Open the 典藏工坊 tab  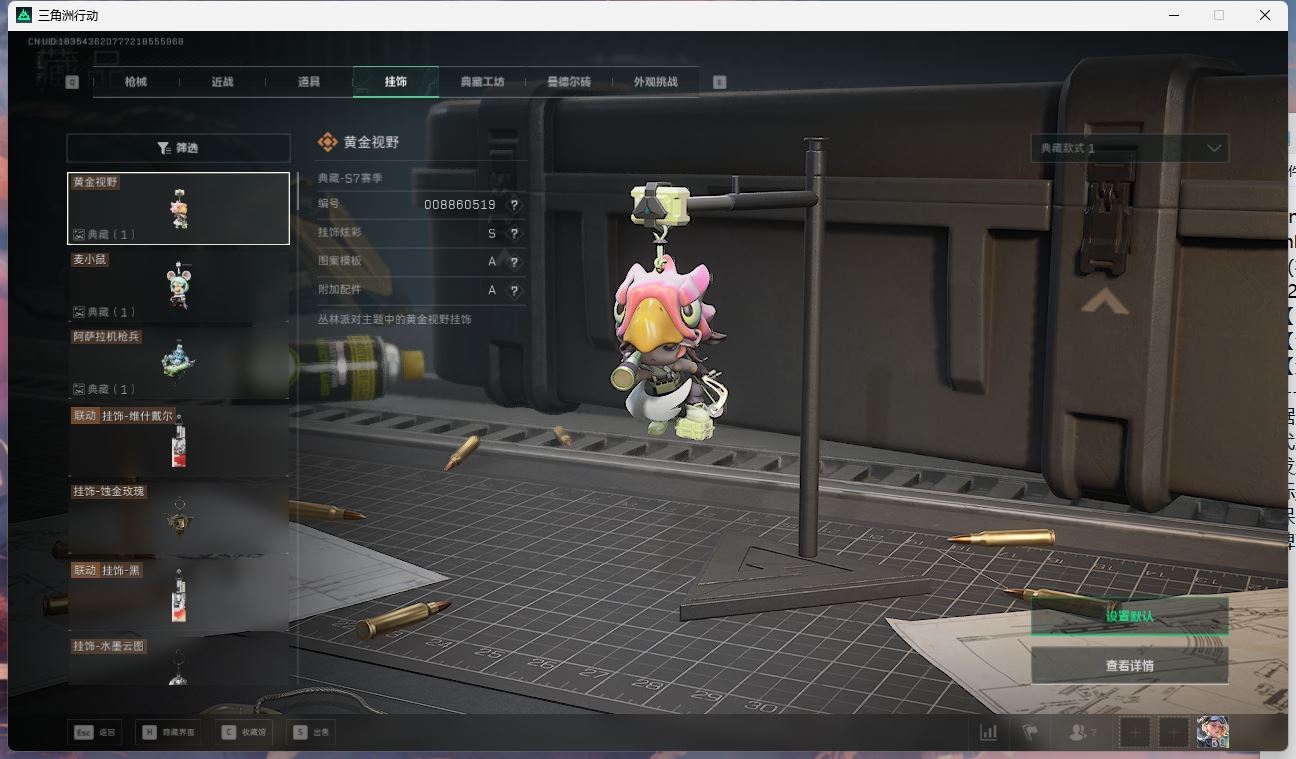point(482,82)
